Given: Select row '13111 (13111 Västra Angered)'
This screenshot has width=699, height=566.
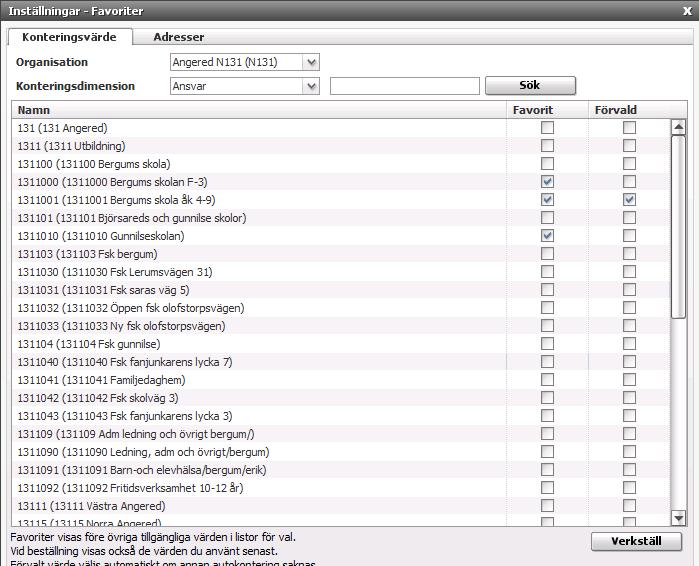Looking at the screenshot, I should (341, 506).
